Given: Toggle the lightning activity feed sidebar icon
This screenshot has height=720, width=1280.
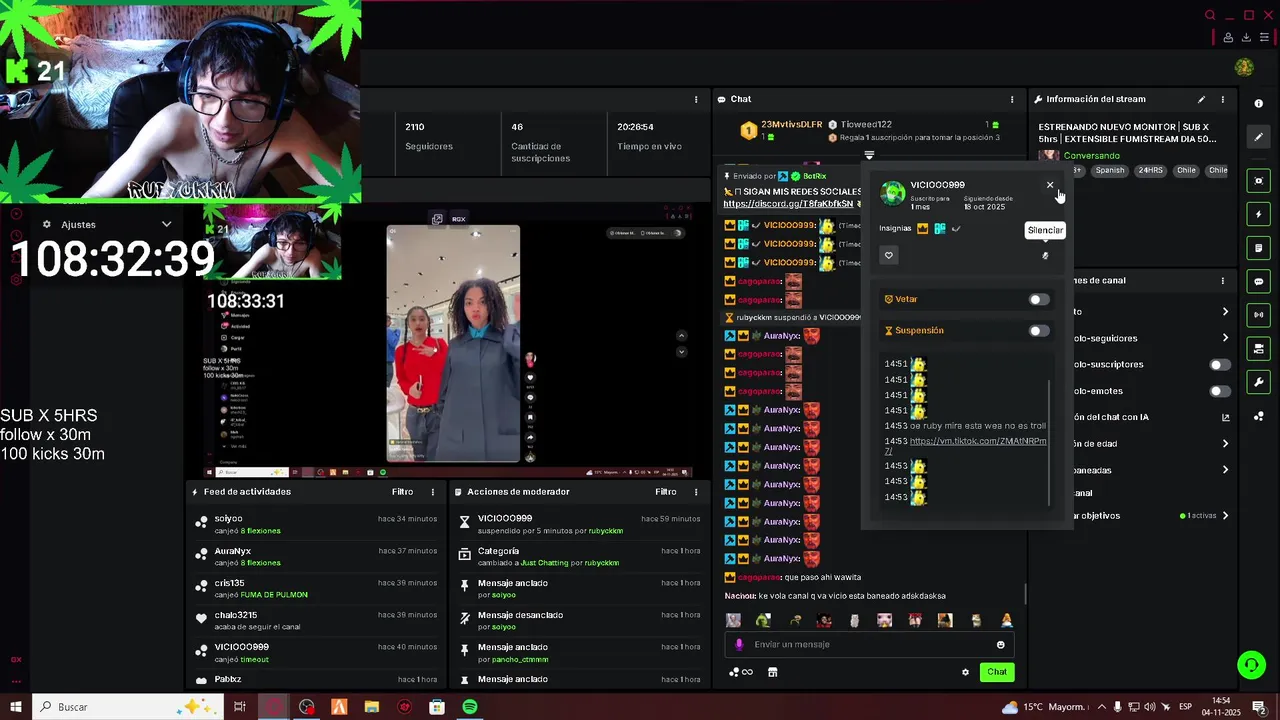Looking at the screenshot, I should (x=1259, y=215).
